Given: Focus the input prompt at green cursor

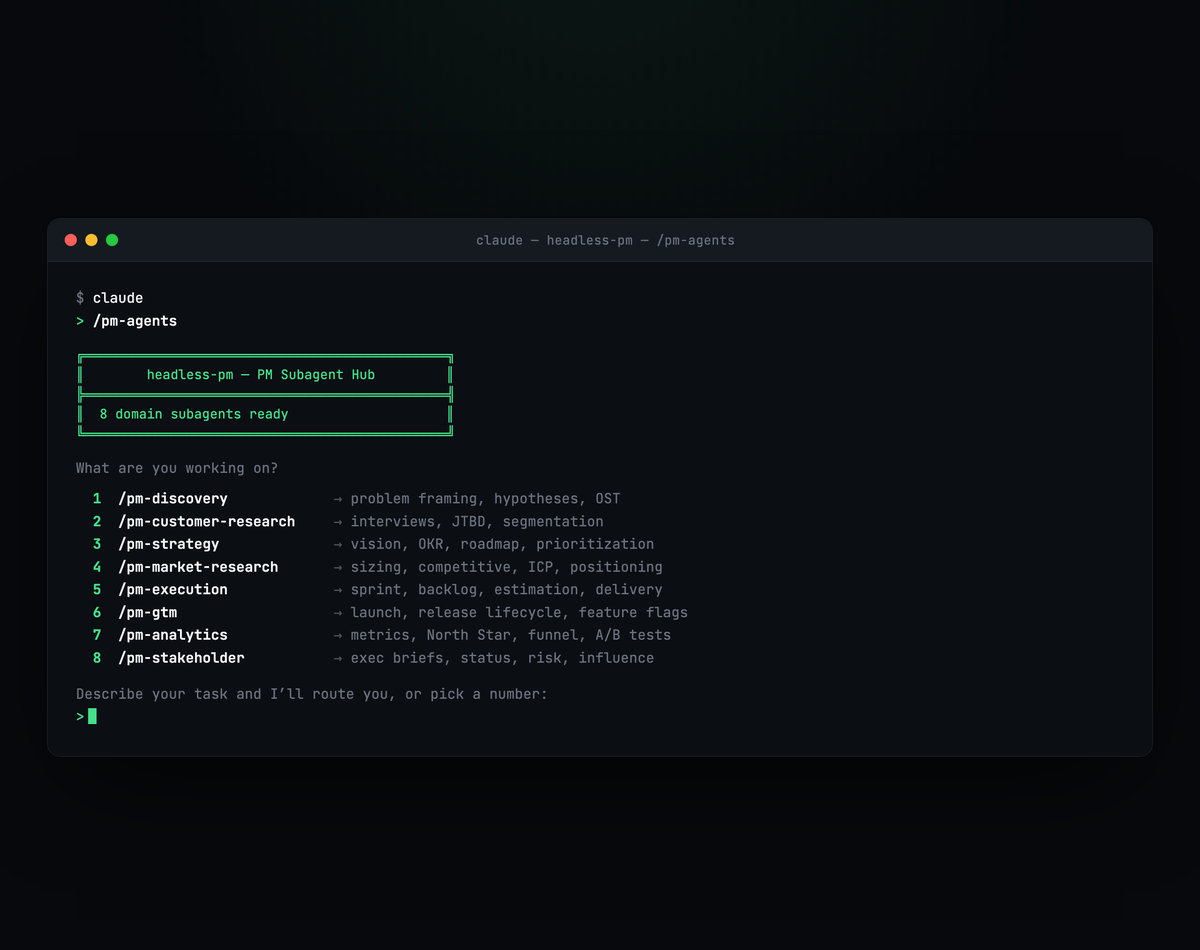Looking at the screenshot, I should [x=92, y=716].
